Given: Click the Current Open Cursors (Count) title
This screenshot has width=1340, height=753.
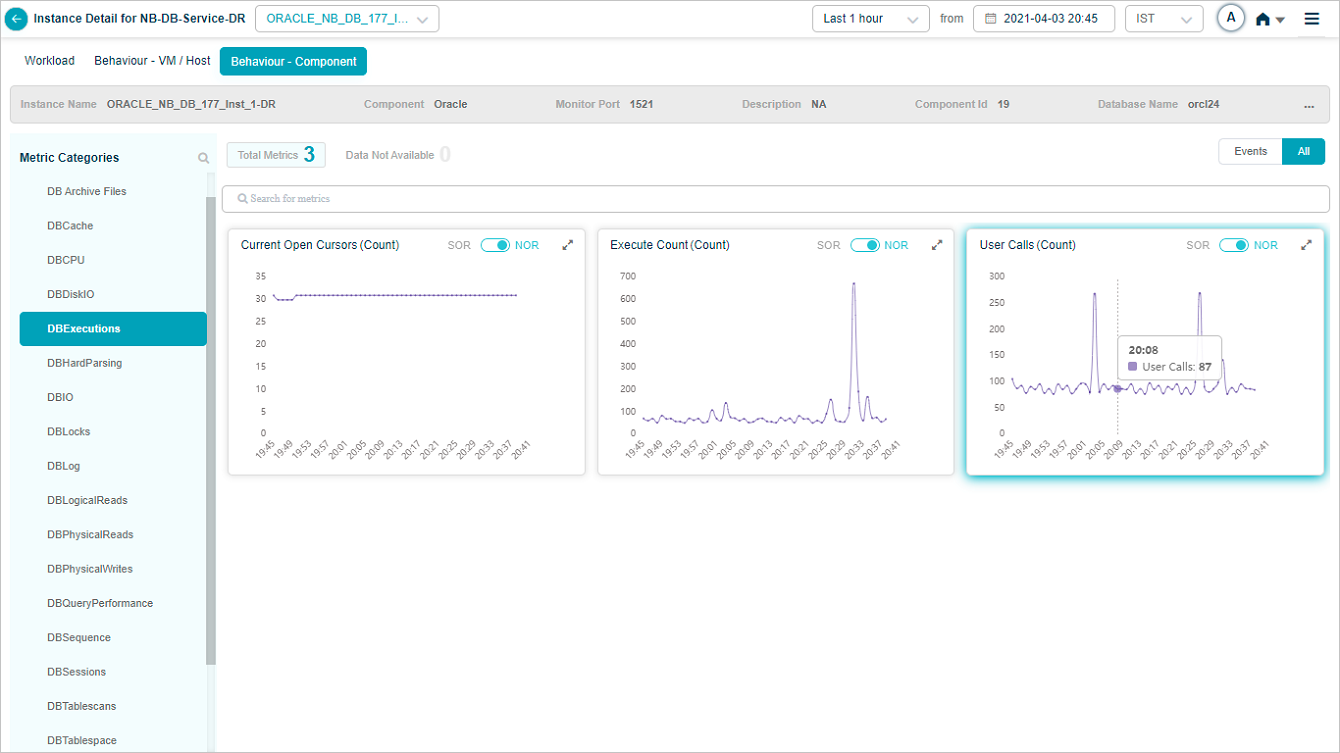Looking at the screenshot, I should click(320, 245).
